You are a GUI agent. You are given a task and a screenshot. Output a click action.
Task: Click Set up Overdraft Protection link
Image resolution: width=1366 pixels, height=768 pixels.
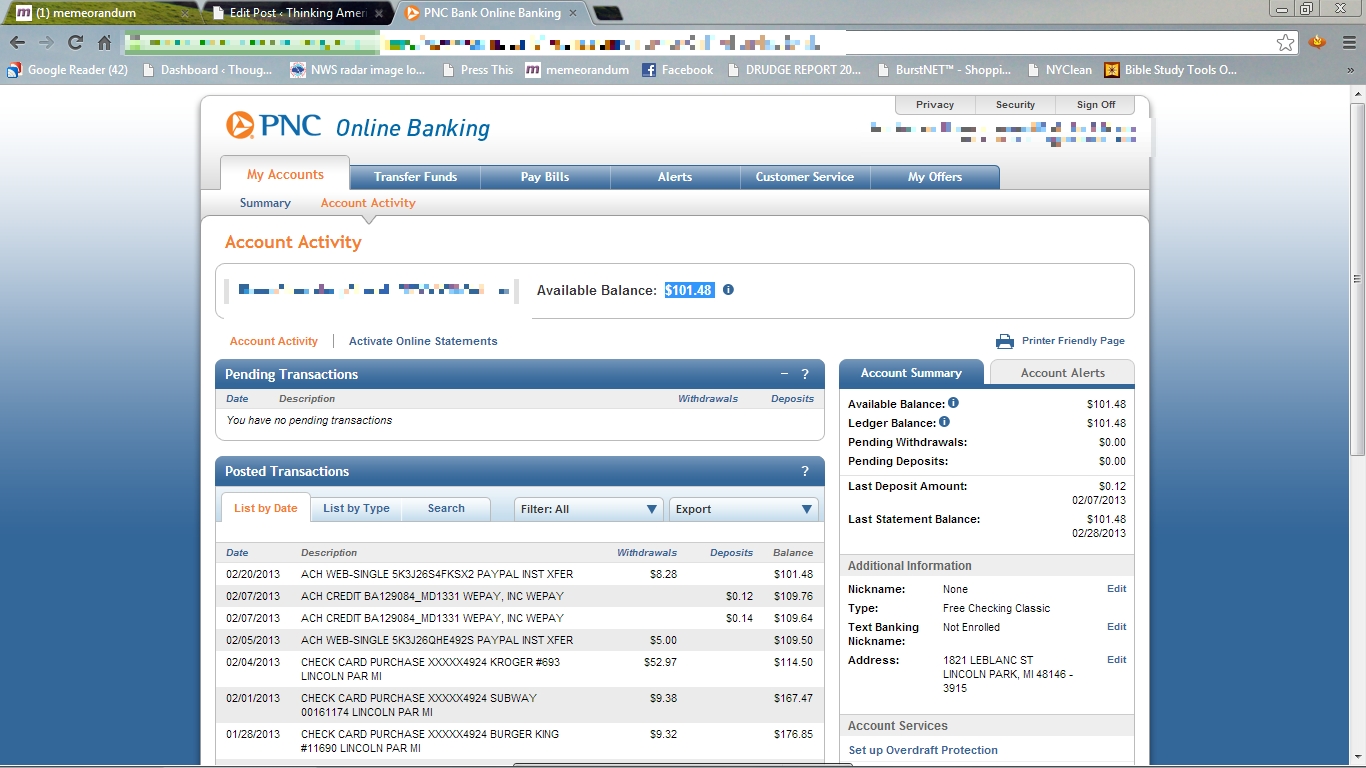click(x=923, y=750)
